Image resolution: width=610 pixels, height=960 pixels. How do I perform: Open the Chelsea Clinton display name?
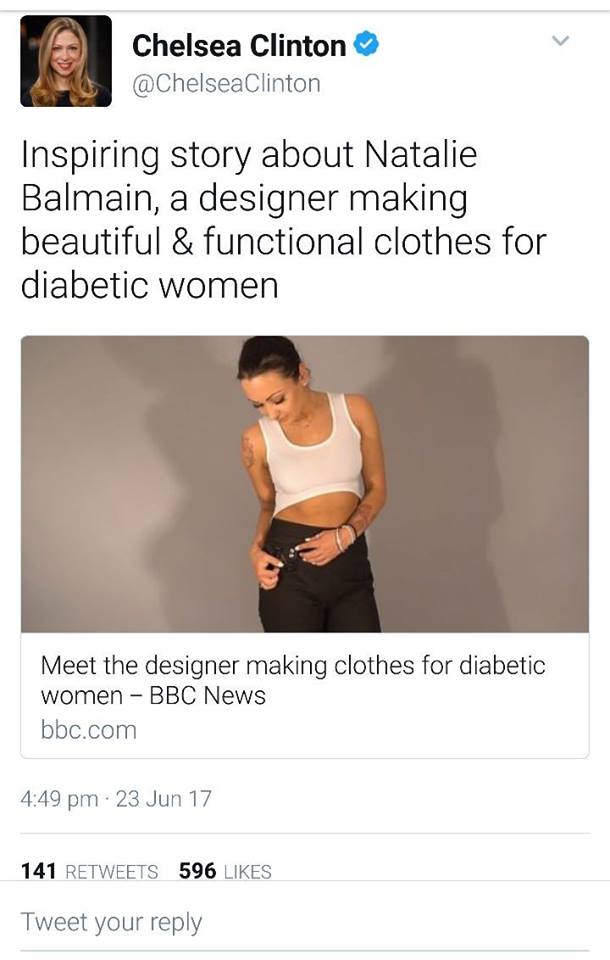[239, 46]
